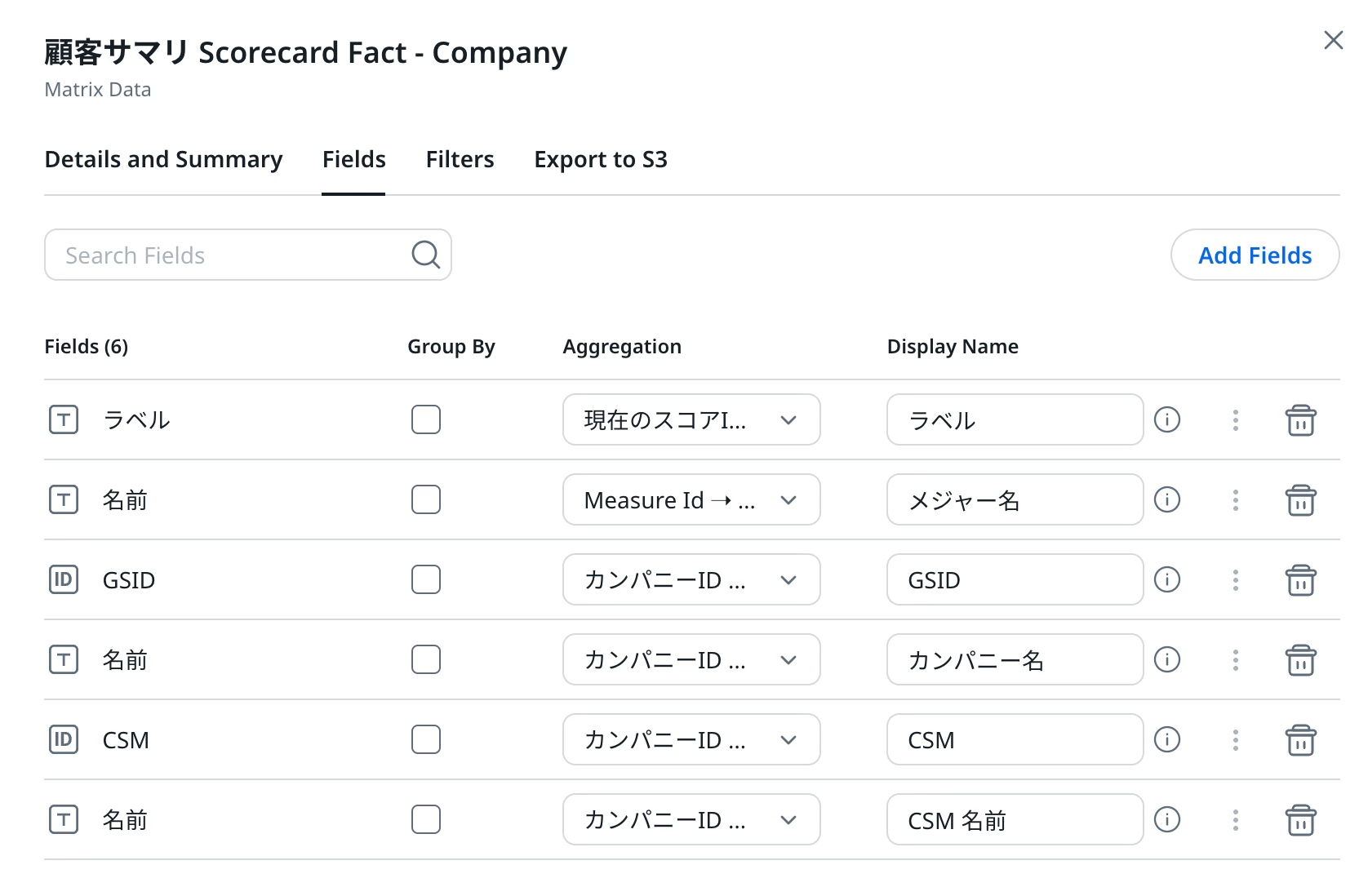Viewport: 1368px width, 896px height.
Task: Open the 現在のスコアI... aggregation dropdown
Action: 691,419
